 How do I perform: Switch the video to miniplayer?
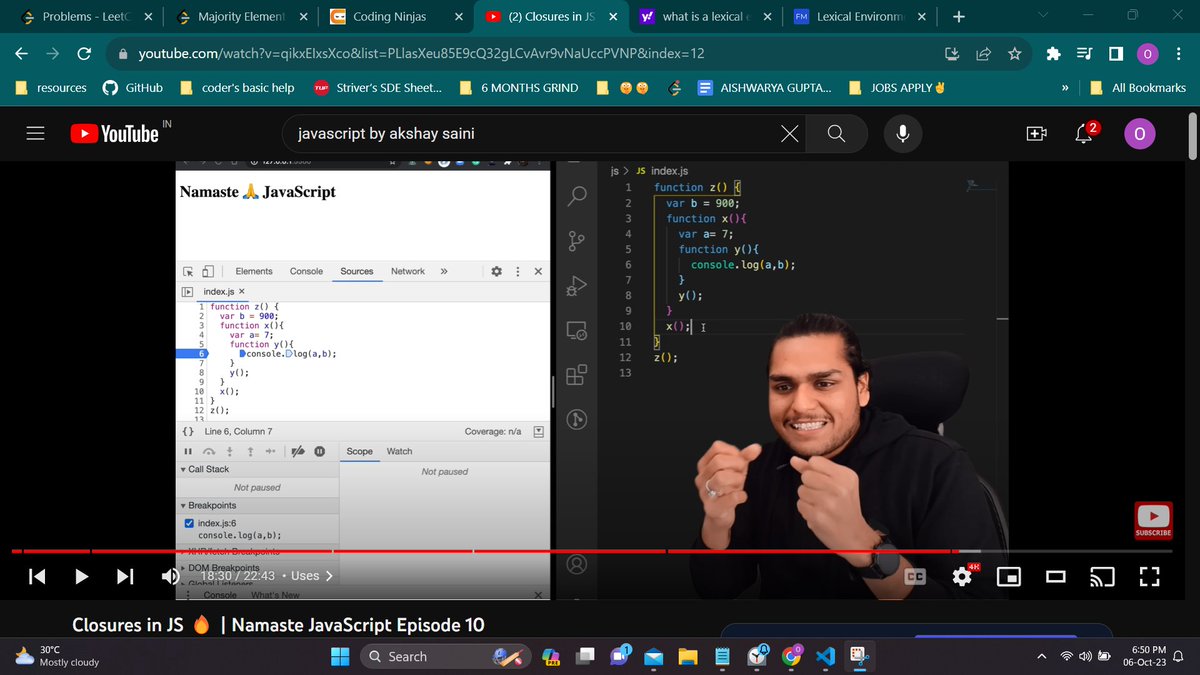pos(1009,576)
